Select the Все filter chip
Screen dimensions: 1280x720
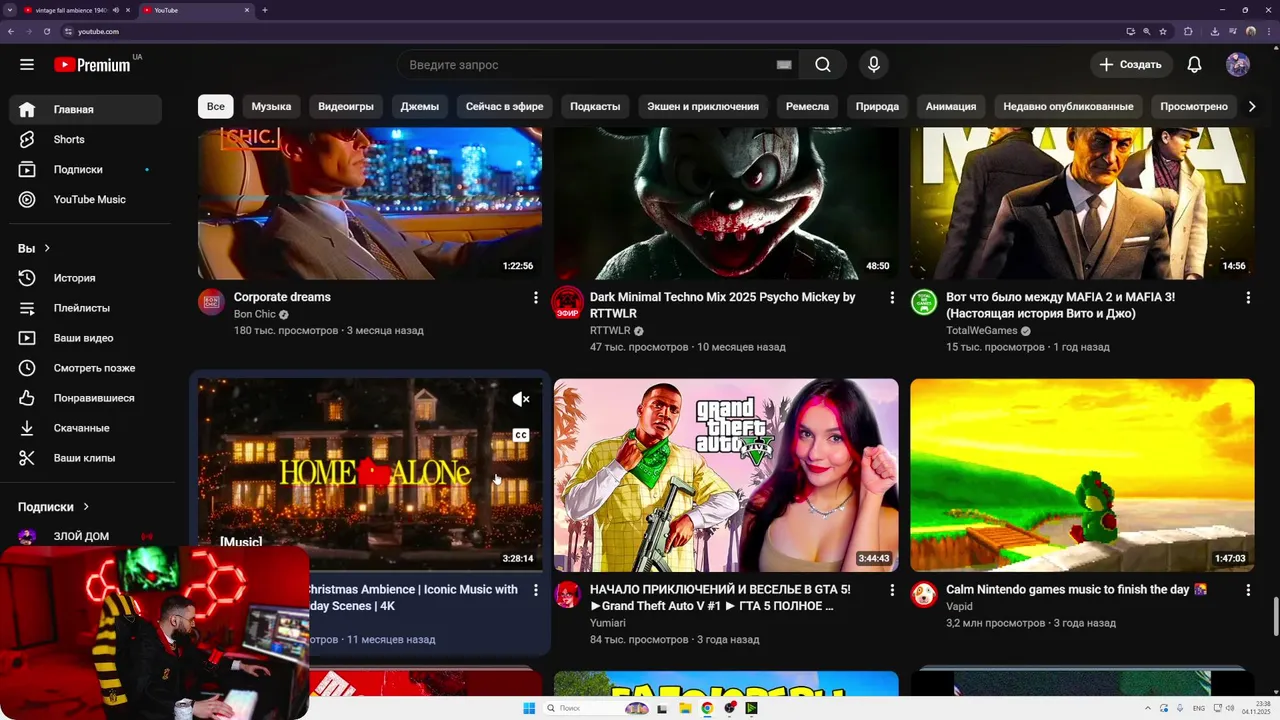pyautogui.click(x=216, y=106)
